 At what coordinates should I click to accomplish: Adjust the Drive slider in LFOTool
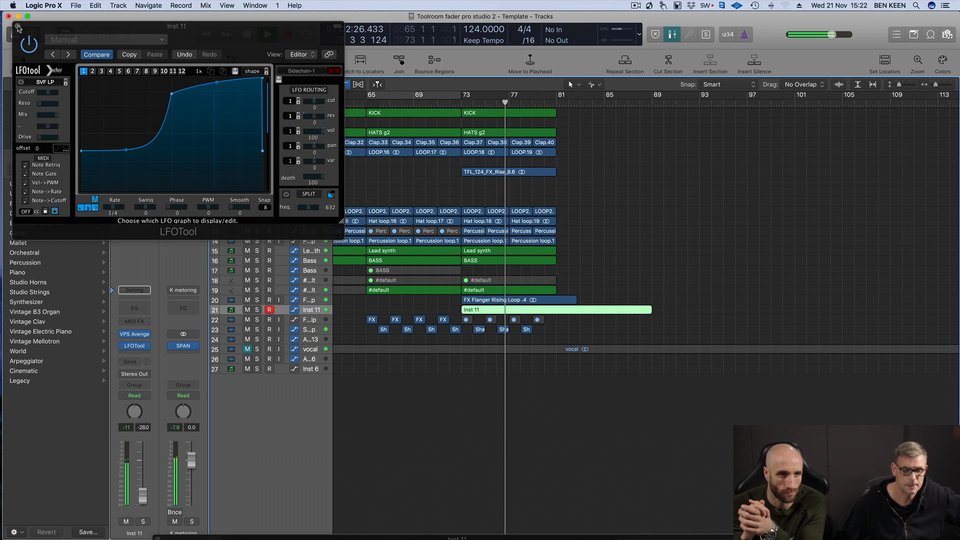(x=47, y=137)
